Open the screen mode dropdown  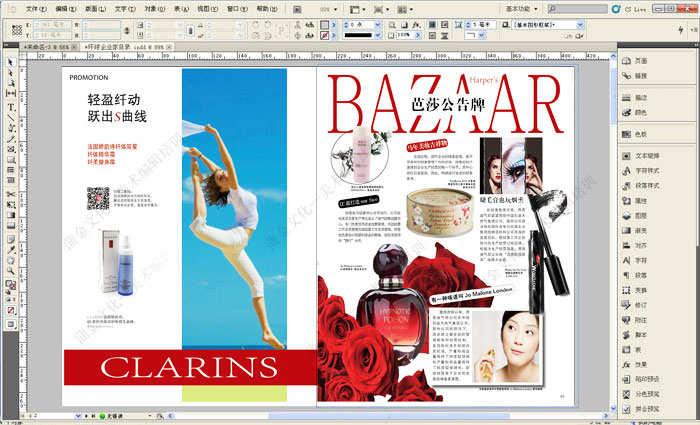(x=381, y=9)
